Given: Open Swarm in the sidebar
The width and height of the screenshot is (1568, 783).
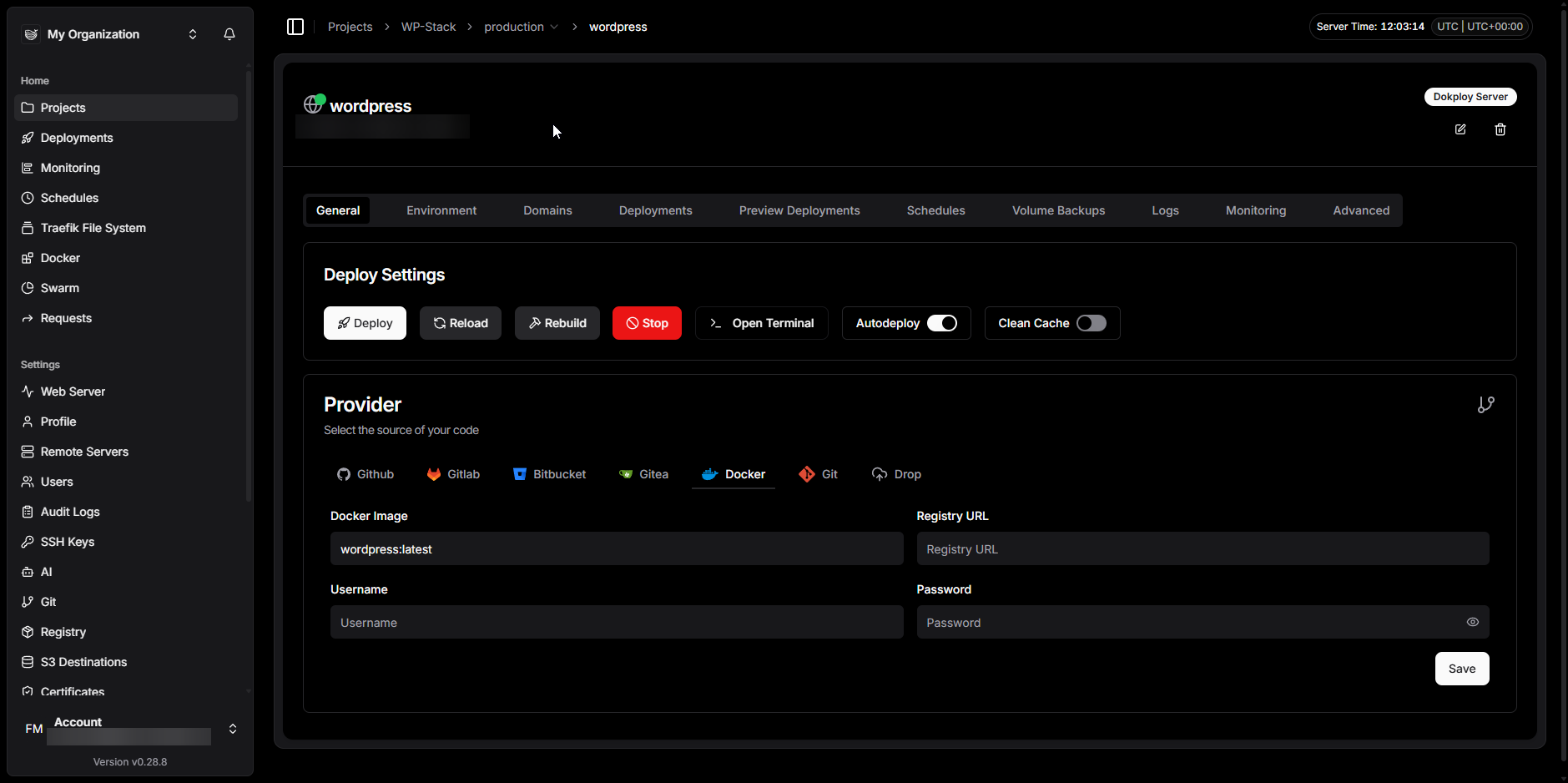Looking at the screenshot, I should click(126, 288).
